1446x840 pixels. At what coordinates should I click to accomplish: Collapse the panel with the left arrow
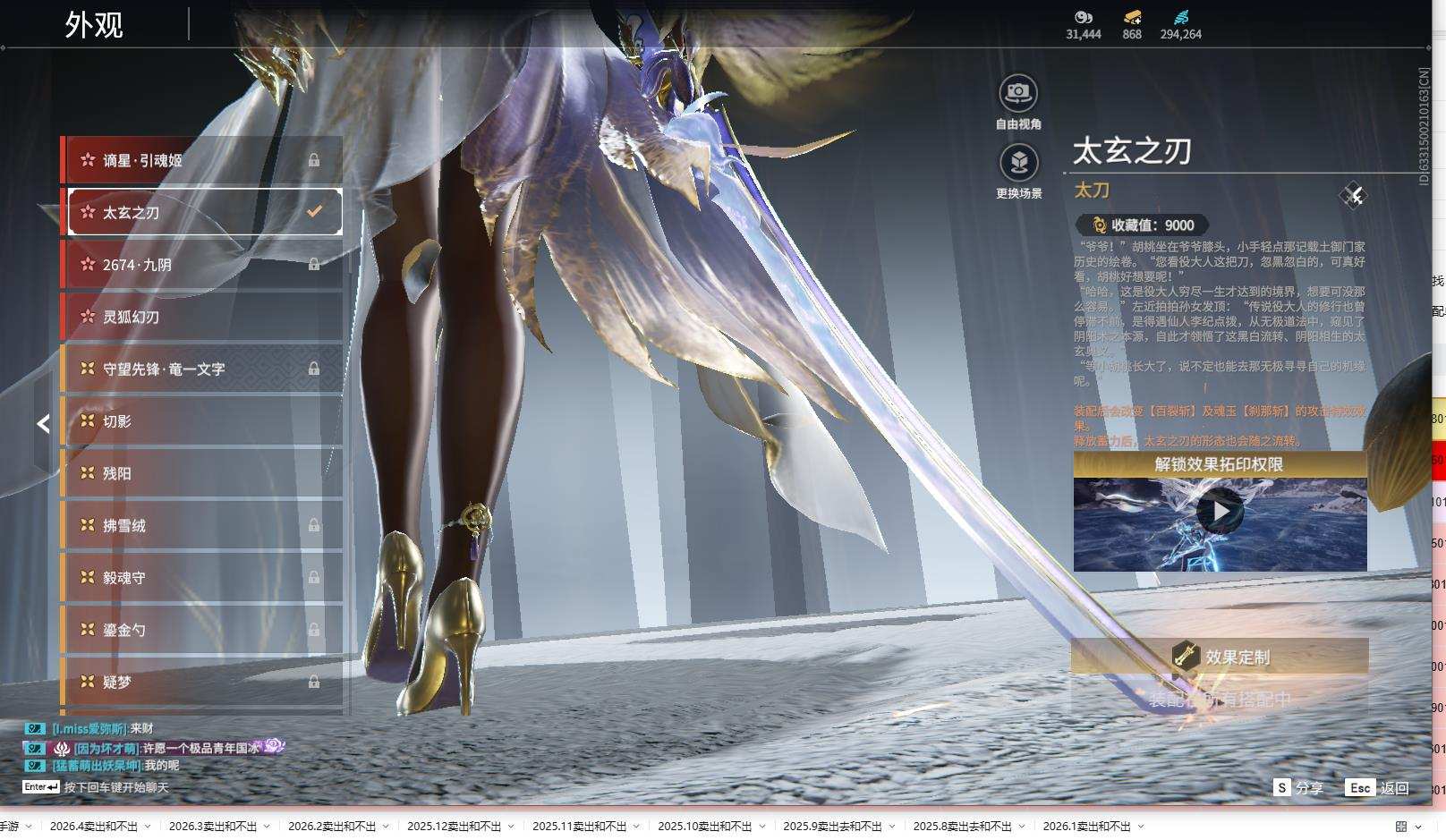pyautogui.click(x=43, y=423)
